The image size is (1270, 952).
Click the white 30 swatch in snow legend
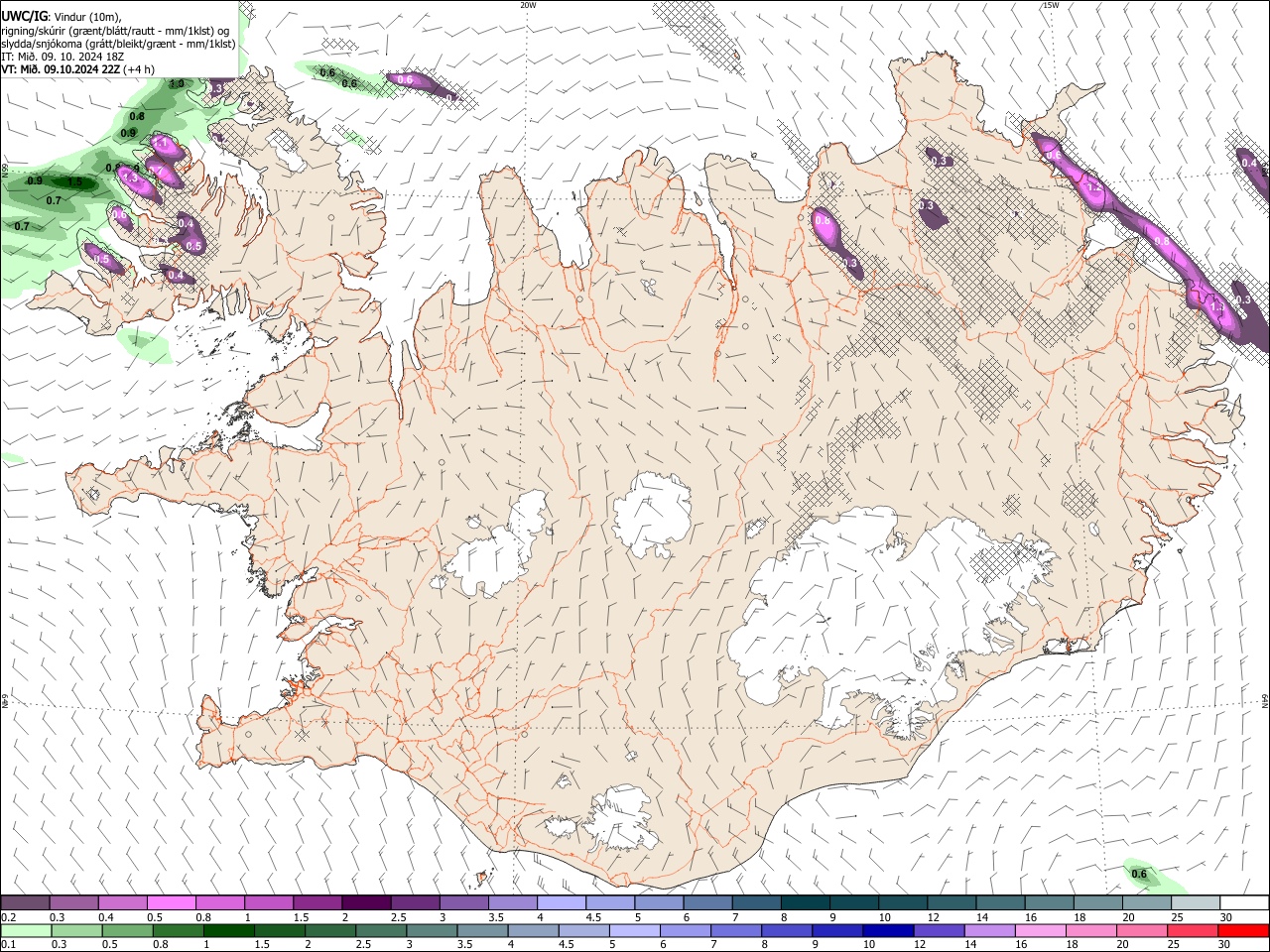click(1244, 903)
